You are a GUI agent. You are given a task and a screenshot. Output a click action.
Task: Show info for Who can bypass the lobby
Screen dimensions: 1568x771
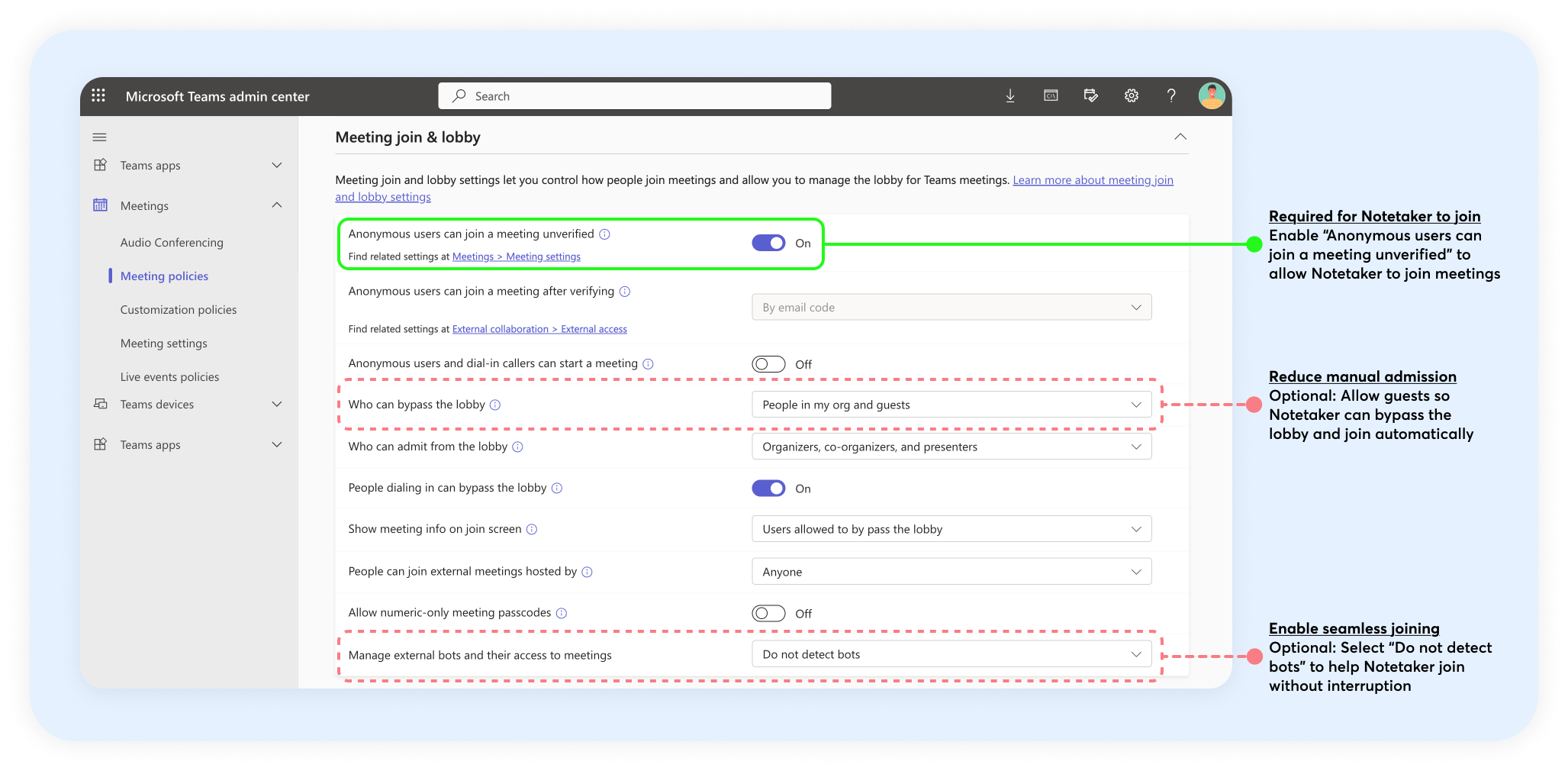pyautogui.click(x=495, y=405)
